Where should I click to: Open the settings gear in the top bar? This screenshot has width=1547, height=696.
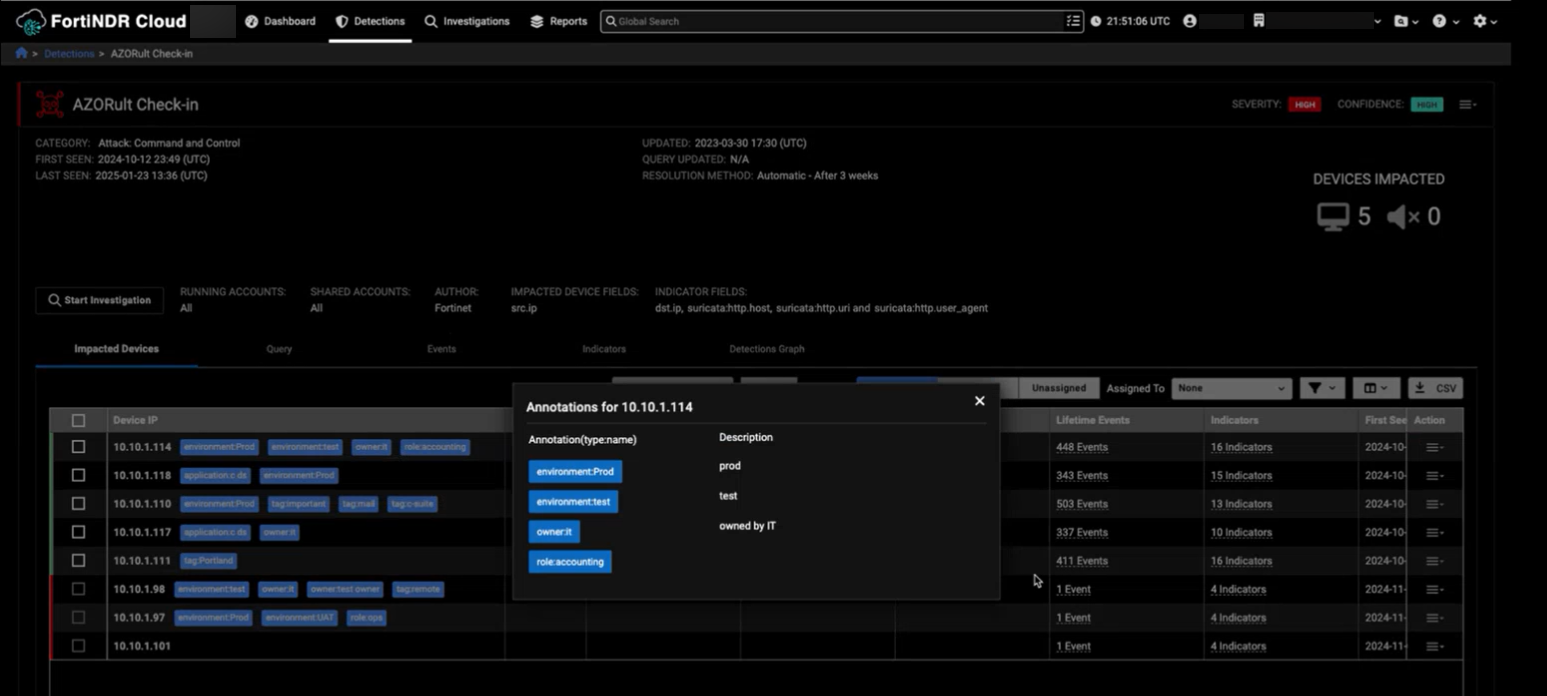1481,20
